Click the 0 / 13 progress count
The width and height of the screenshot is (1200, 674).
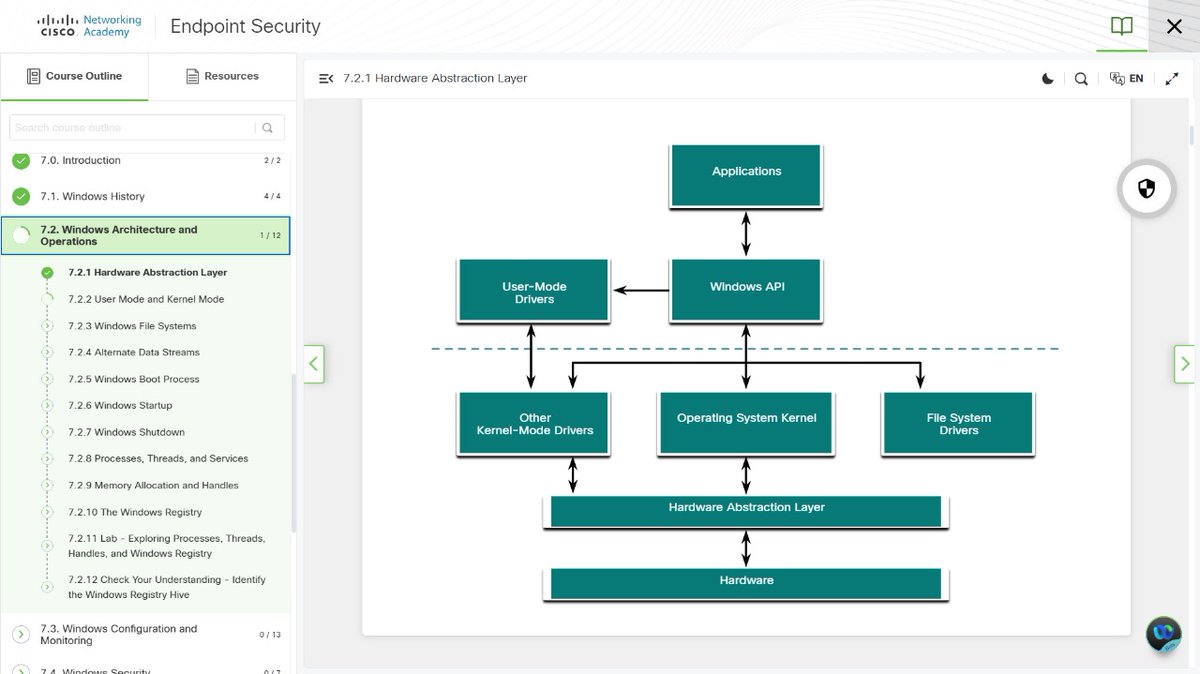(270, 634)
